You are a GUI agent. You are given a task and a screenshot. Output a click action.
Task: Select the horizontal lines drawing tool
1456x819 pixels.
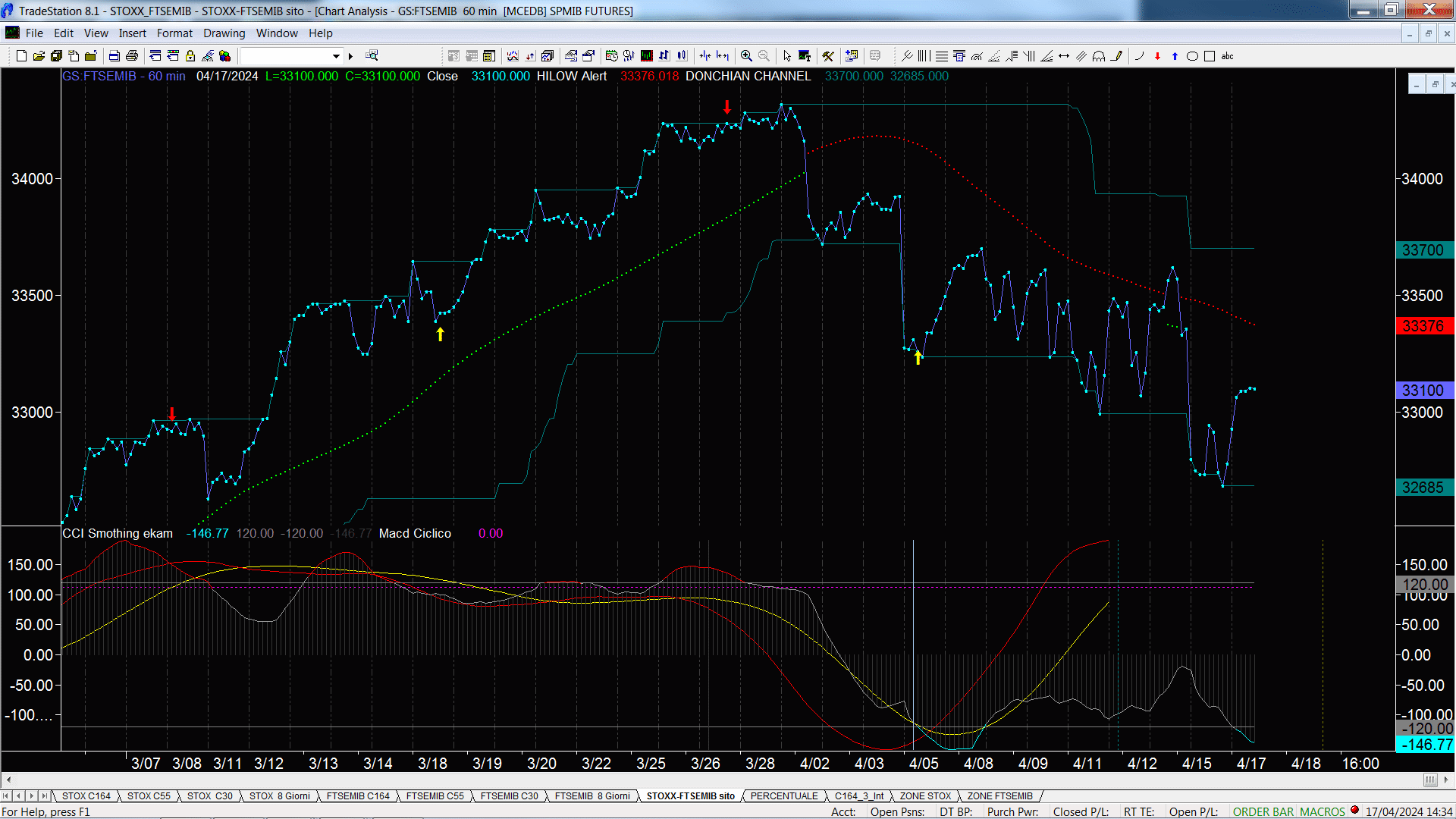point(941,56)
